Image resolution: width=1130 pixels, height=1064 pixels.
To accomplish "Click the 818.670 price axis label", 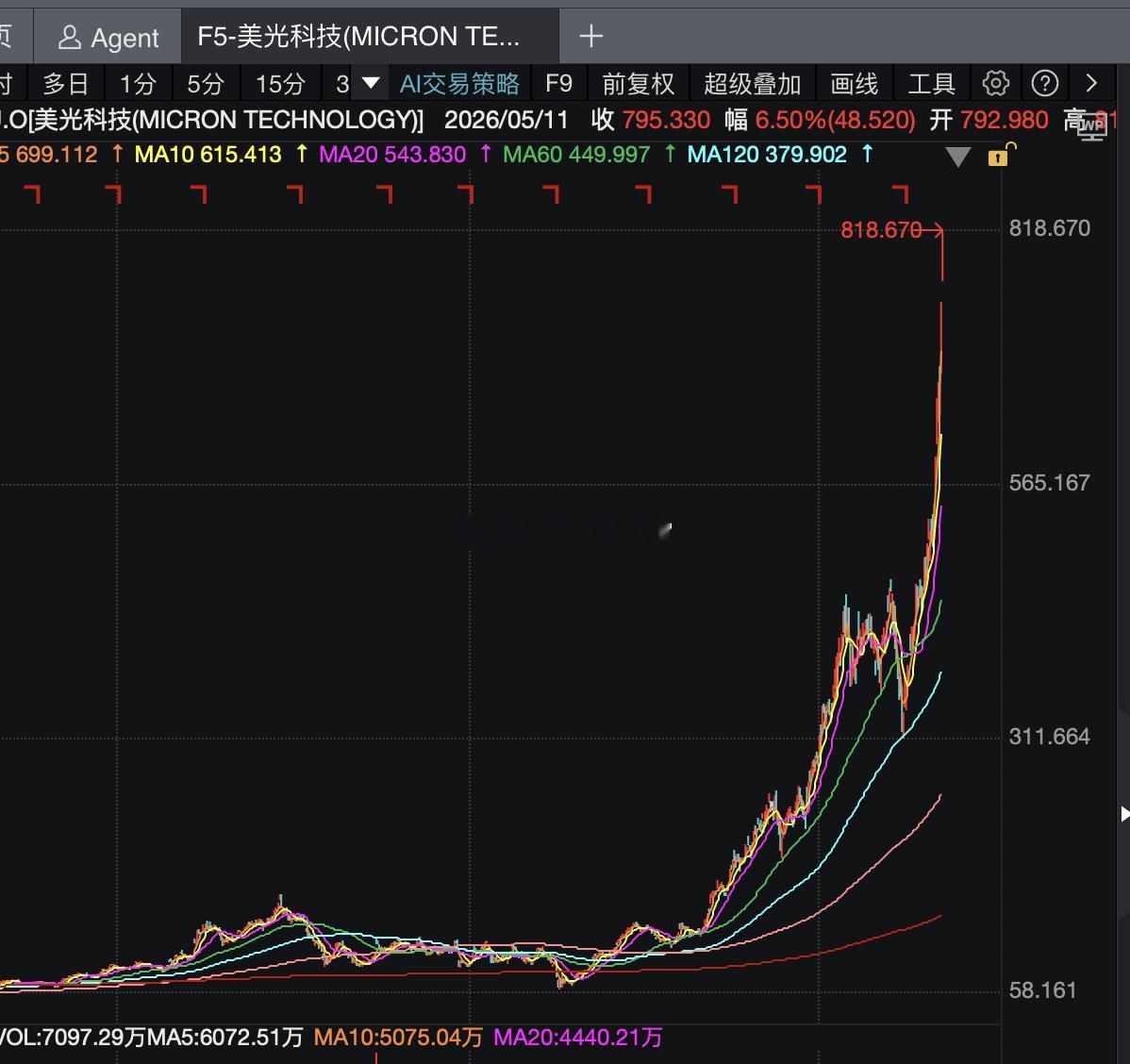I will [x=1049, y=228].
